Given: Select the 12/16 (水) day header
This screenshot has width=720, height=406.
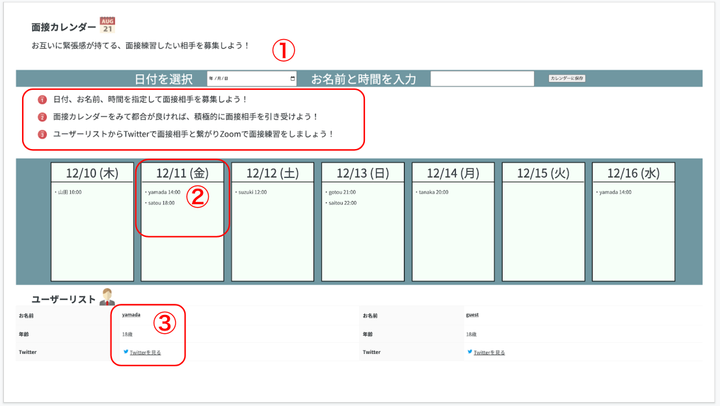Looking at the screenshot, I should 634,173.
